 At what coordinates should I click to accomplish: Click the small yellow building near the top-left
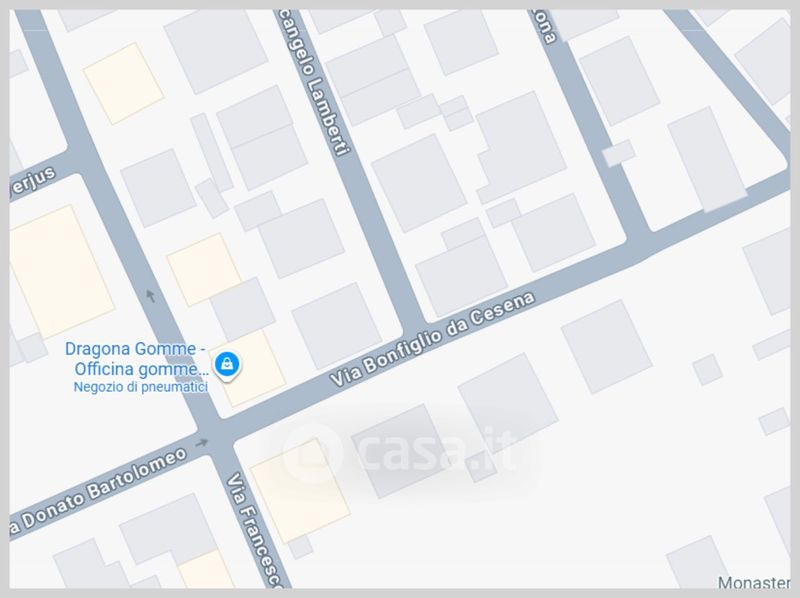123,84
